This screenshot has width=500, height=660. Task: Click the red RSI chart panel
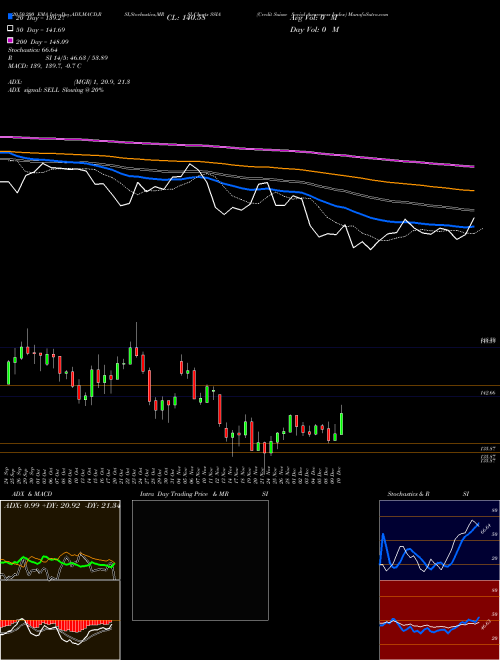(439, 620)
